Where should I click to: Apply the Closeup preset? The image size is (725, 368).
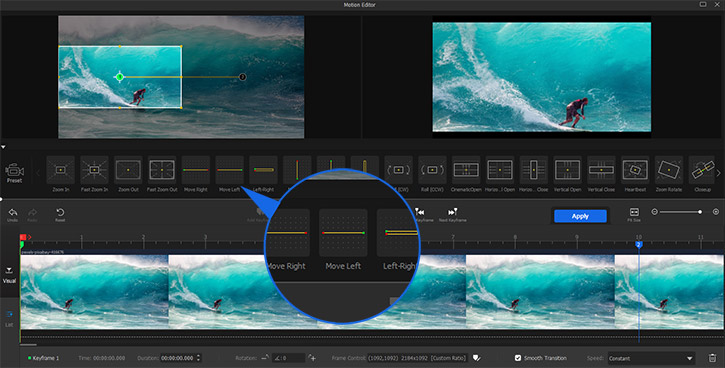(x=702, y=170)
